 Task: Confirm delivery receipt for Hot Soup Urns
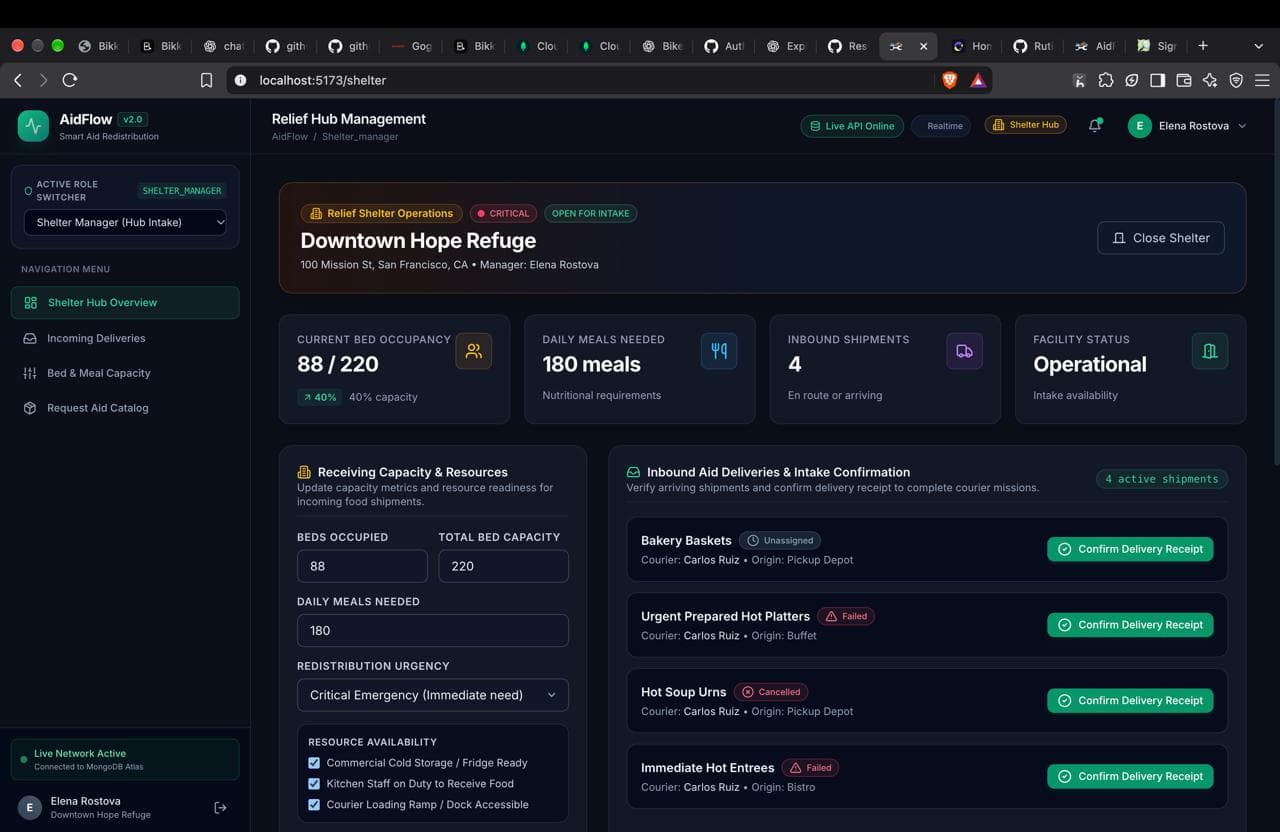(x=1130, y=701)
